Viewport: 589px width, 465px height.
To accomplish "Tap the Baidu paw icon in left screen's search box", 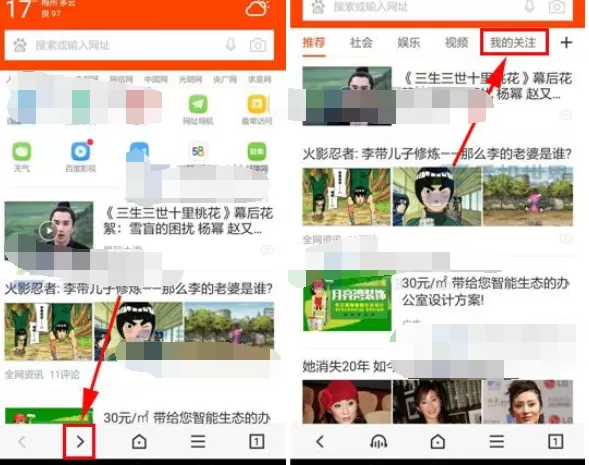I will tap(20, 45).
